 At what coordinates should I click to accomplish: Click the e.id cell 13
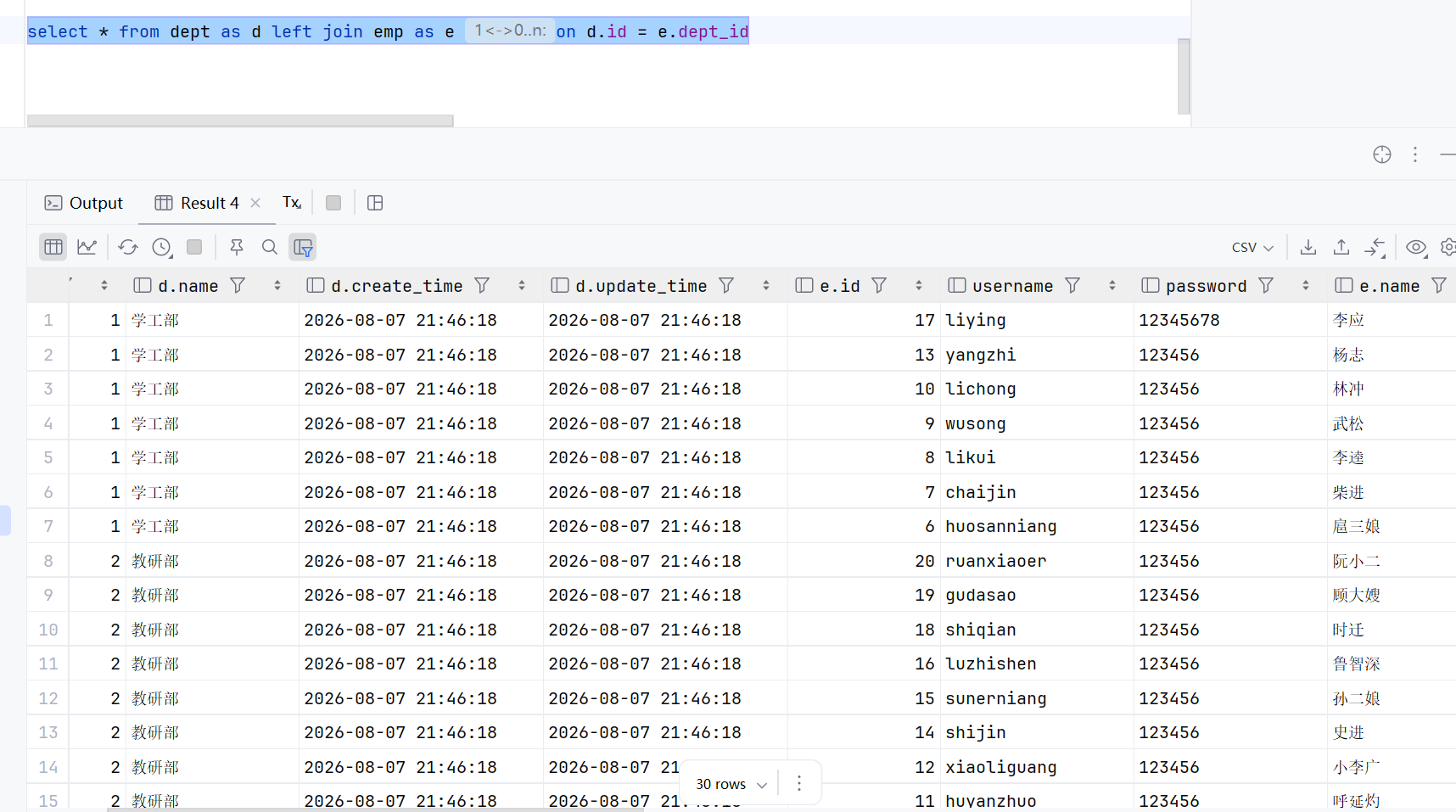(x=864, y=355)
